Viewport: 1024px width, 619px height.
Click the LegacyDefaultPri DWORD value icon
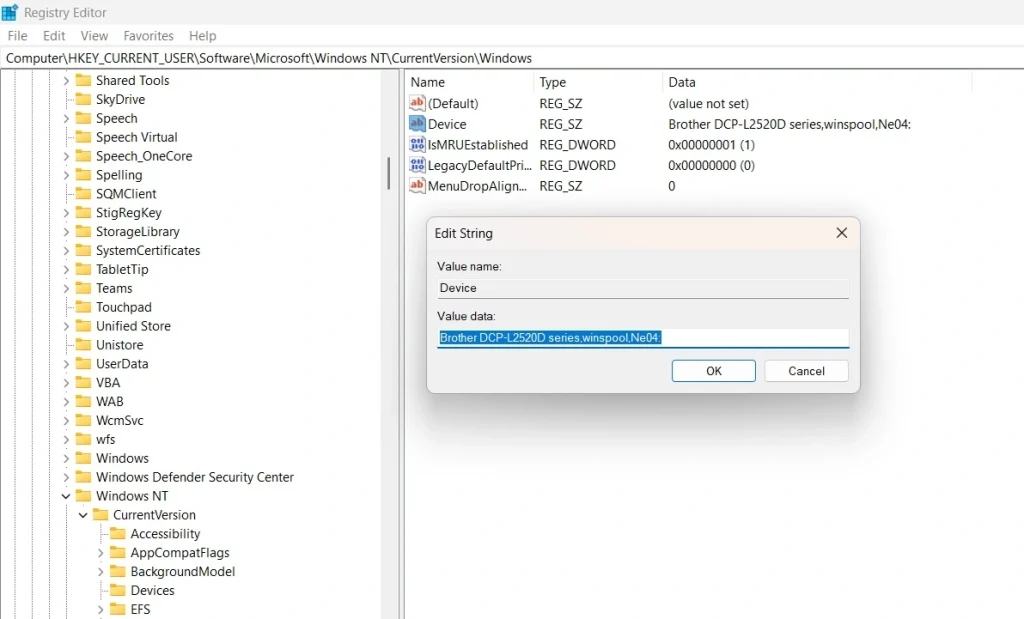418,165
